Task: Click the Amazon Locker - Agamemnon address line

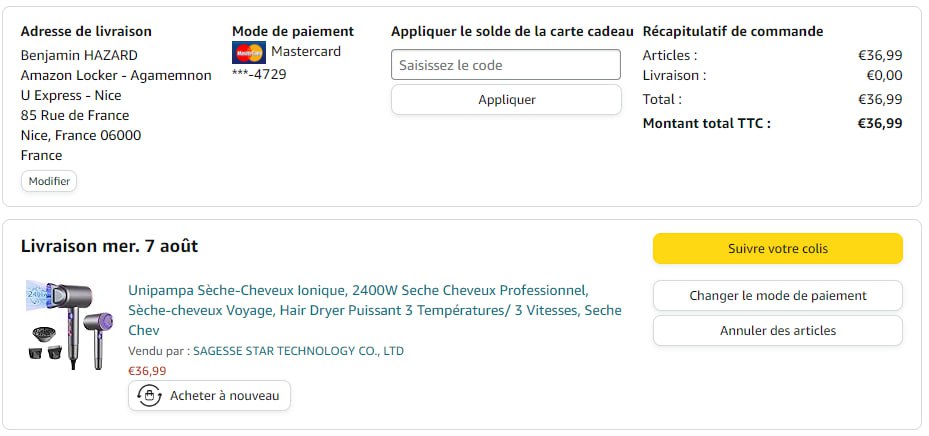Action: (x=116, y=75)
